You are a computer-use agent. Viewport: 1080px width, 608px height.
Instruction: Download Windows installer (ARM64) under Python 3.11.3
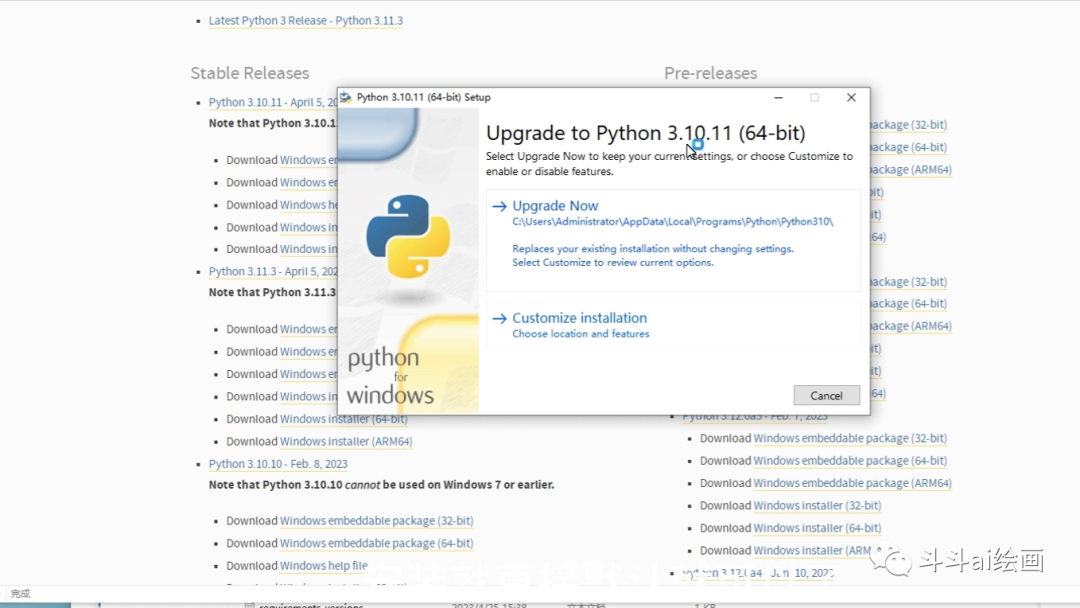346,441
